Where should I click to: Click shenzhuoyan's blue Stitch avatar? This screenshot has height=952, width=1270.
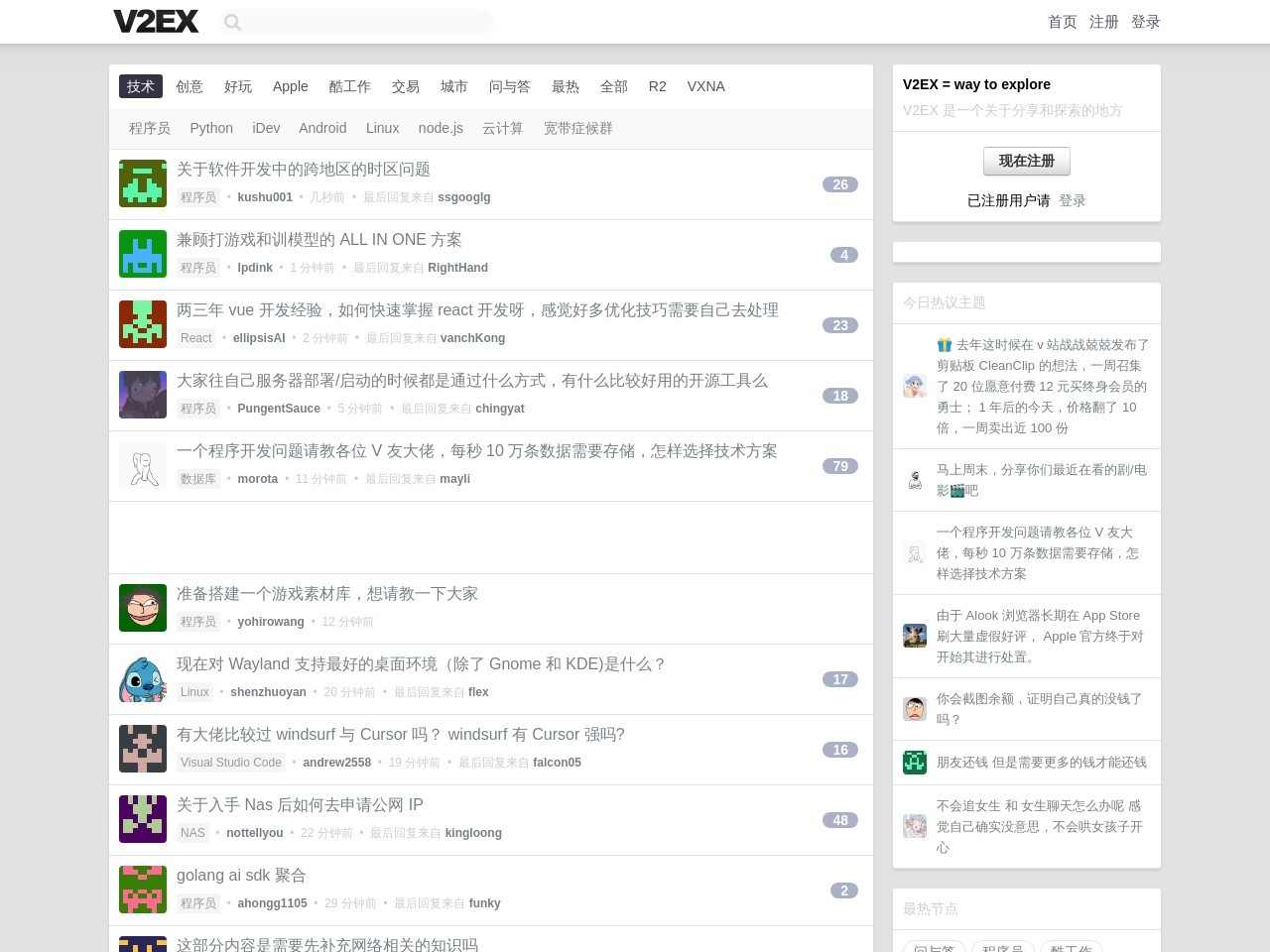[143, 678]
